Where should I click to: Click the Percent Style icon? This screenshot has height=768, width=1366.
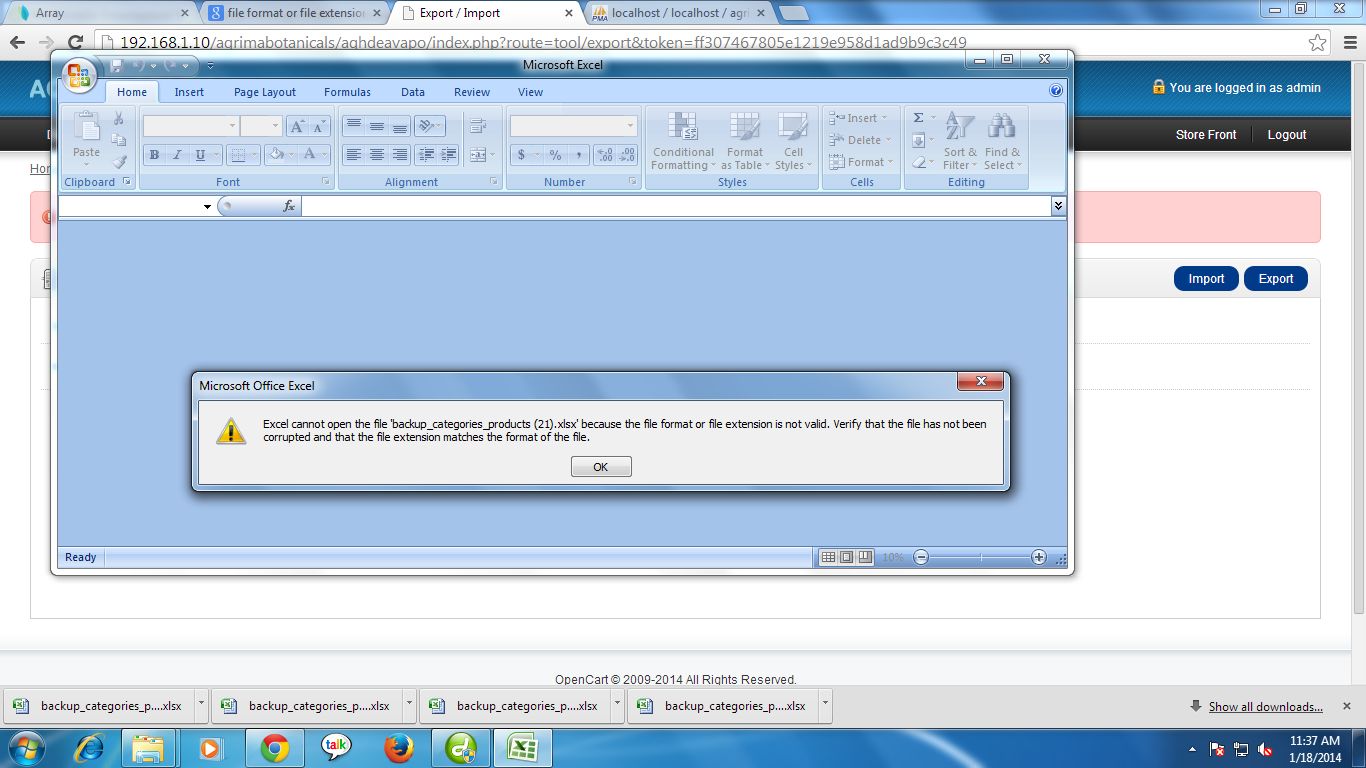tap(555, 155)
